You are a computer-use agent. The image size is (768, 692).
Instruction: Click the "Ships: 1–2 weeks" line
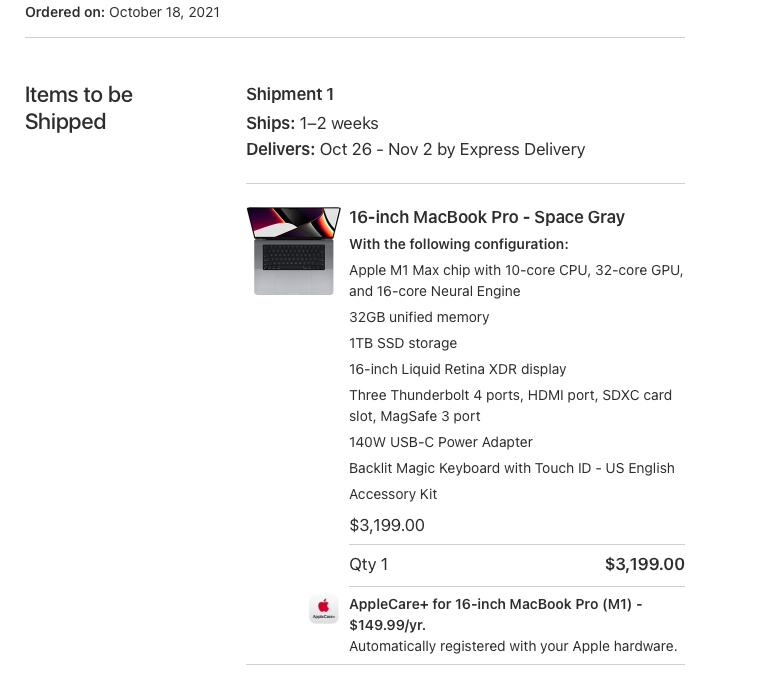[x=312, y=123]
